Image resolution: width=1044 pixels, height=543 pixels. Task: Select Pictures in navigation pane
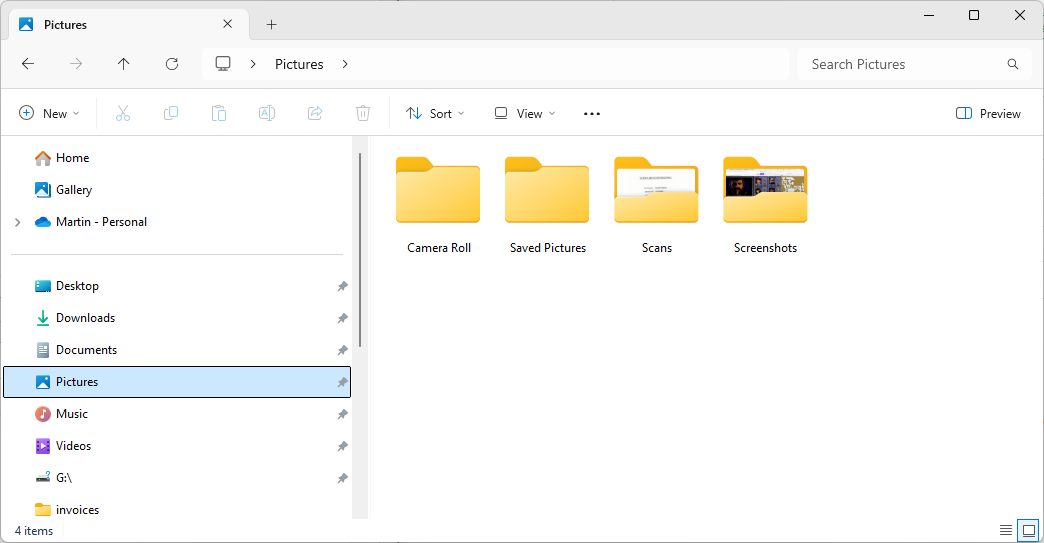click(177, 382)
